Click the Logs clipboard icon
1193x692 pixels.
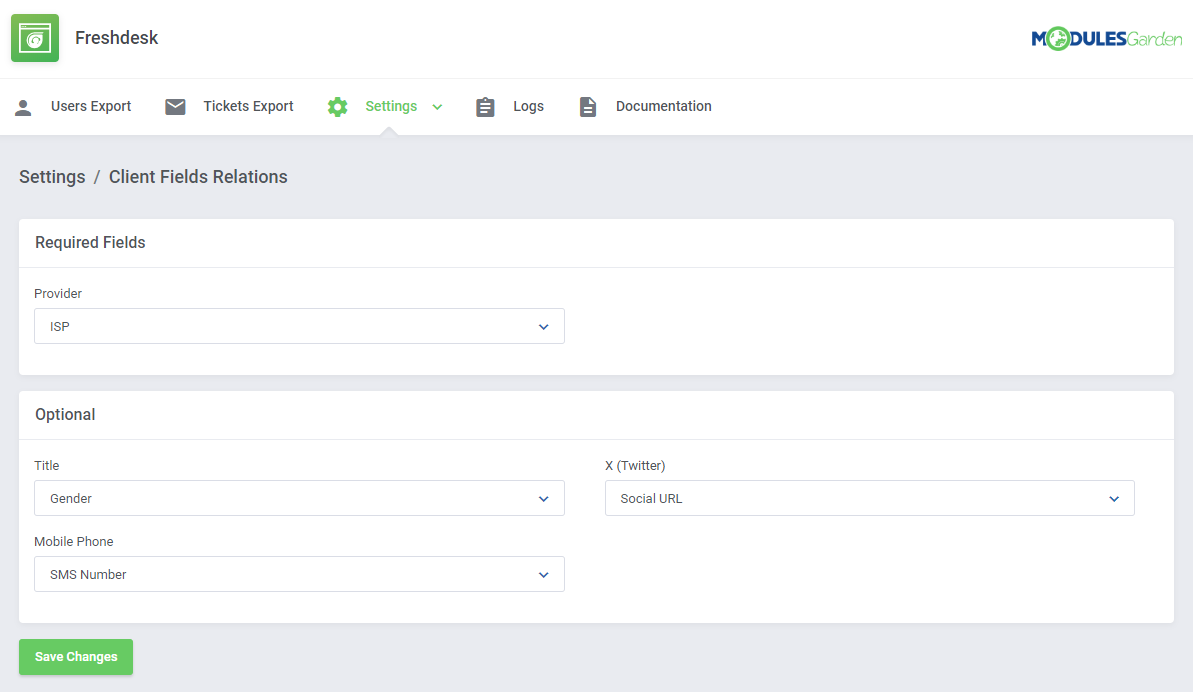pos(485,106)
